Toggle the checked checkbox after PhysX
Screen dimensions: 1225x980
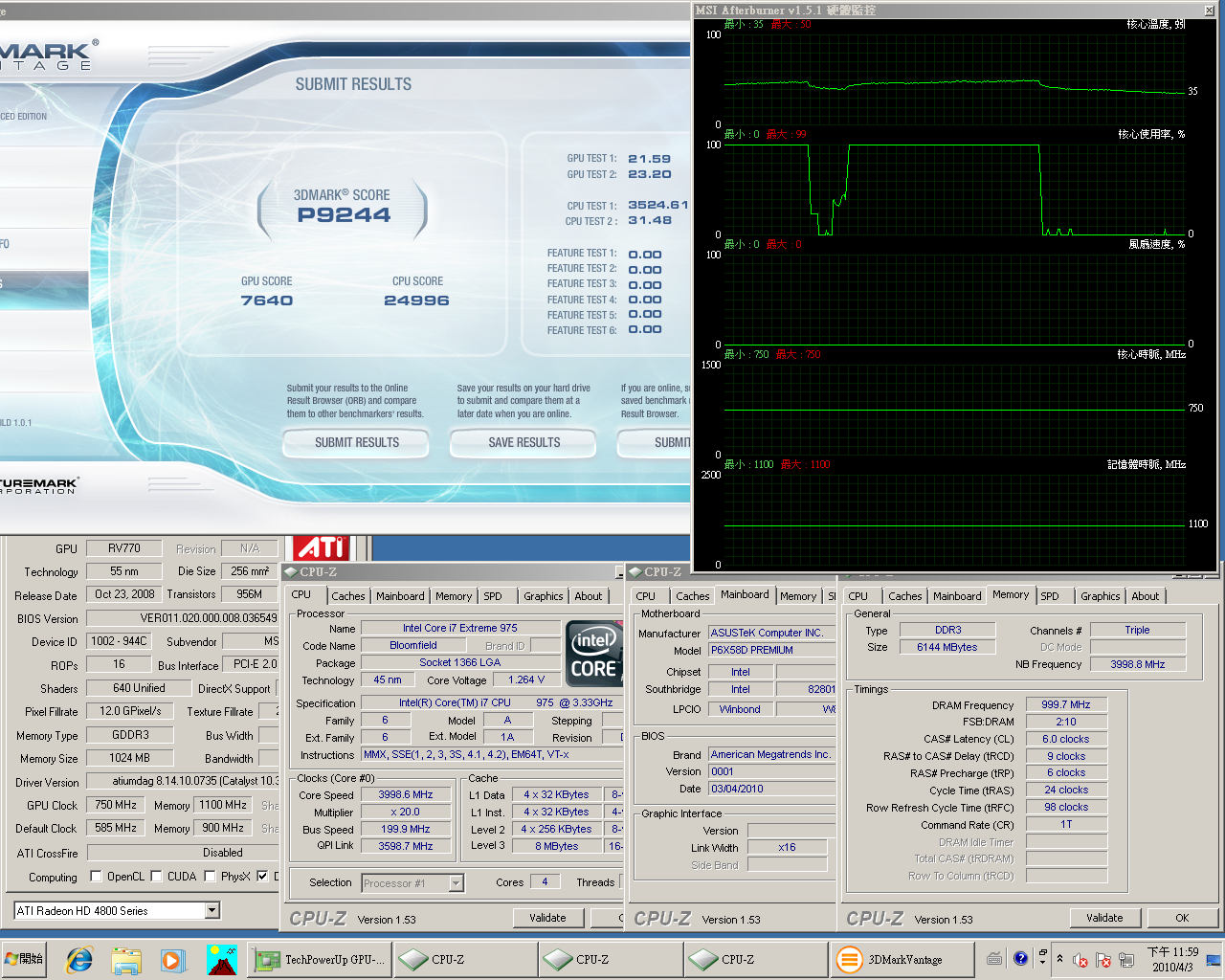click(x=262, y=877)
